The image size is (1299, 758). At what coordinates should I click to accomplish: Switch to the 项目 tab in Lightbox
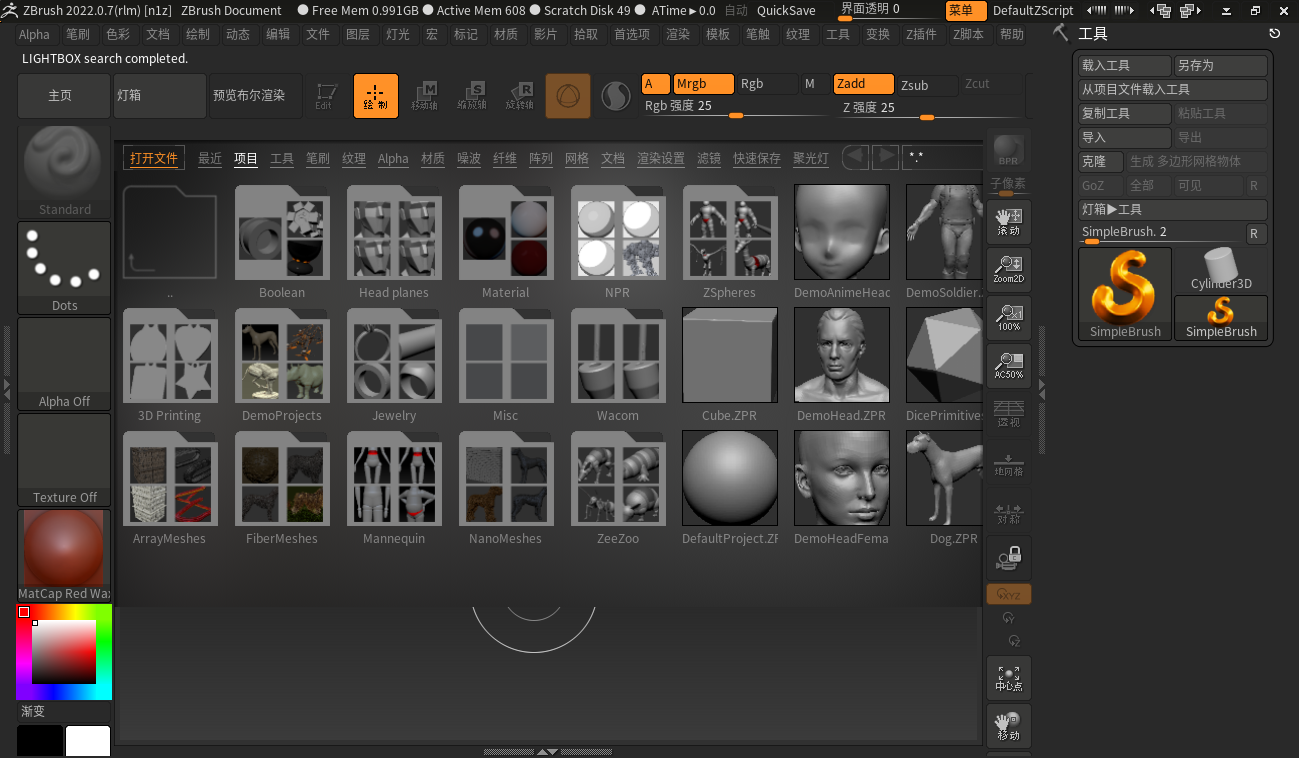pyautogui.click(x=245, y=157)
